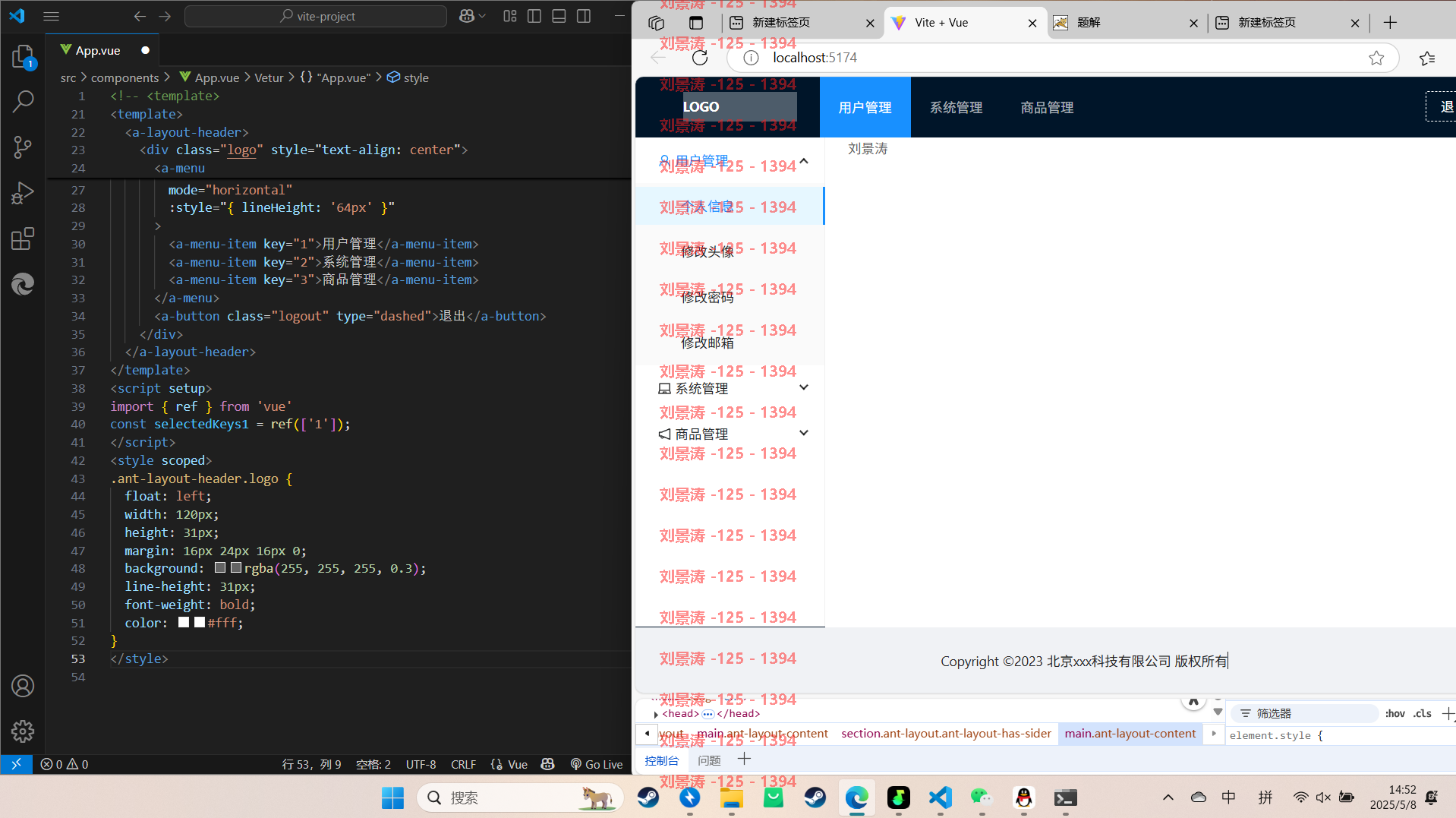This screenshot has width=1456, height=818.
Task: Toggle primary sidebar visibility in VS Code
Action: tap(534, 16)
